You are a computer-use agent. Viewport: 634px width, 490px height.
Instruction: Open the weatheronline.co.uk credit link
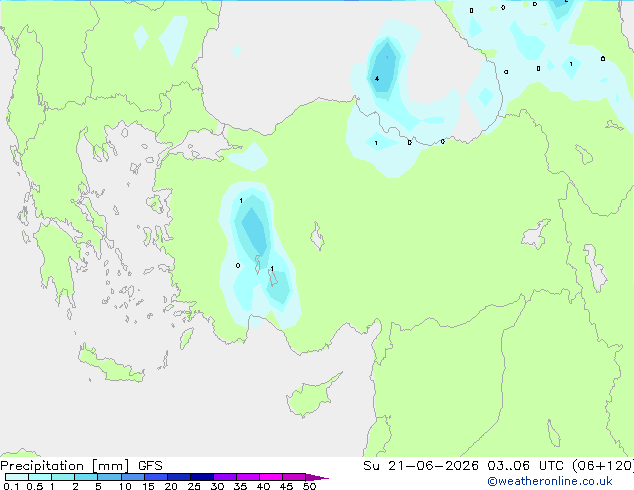(550, 481)
